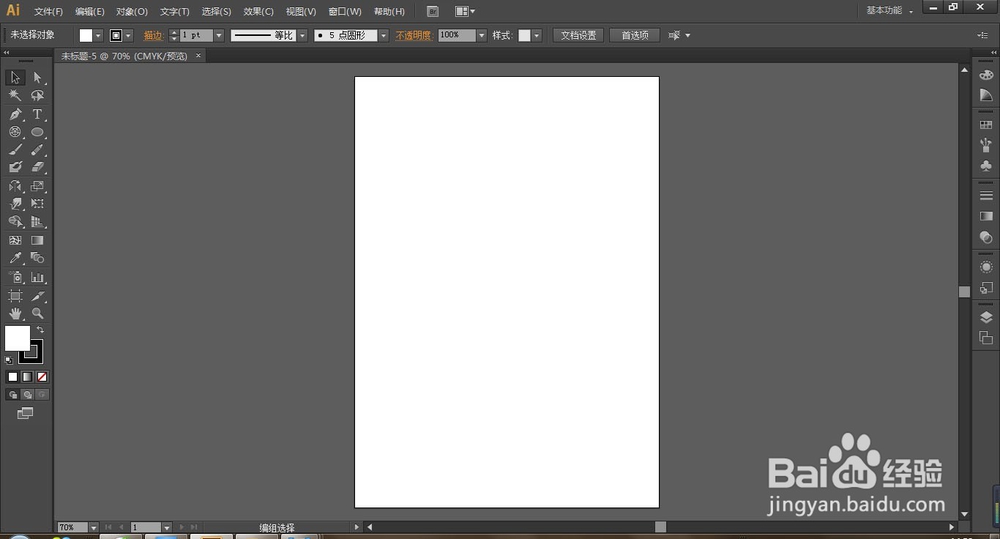Open the Artboards panel icon
This screenshot has height=539, width=1000.
coord(986,338)
